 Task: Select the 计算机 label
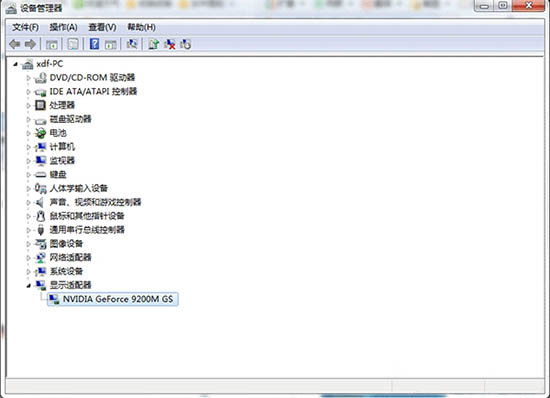coord(62,147)
